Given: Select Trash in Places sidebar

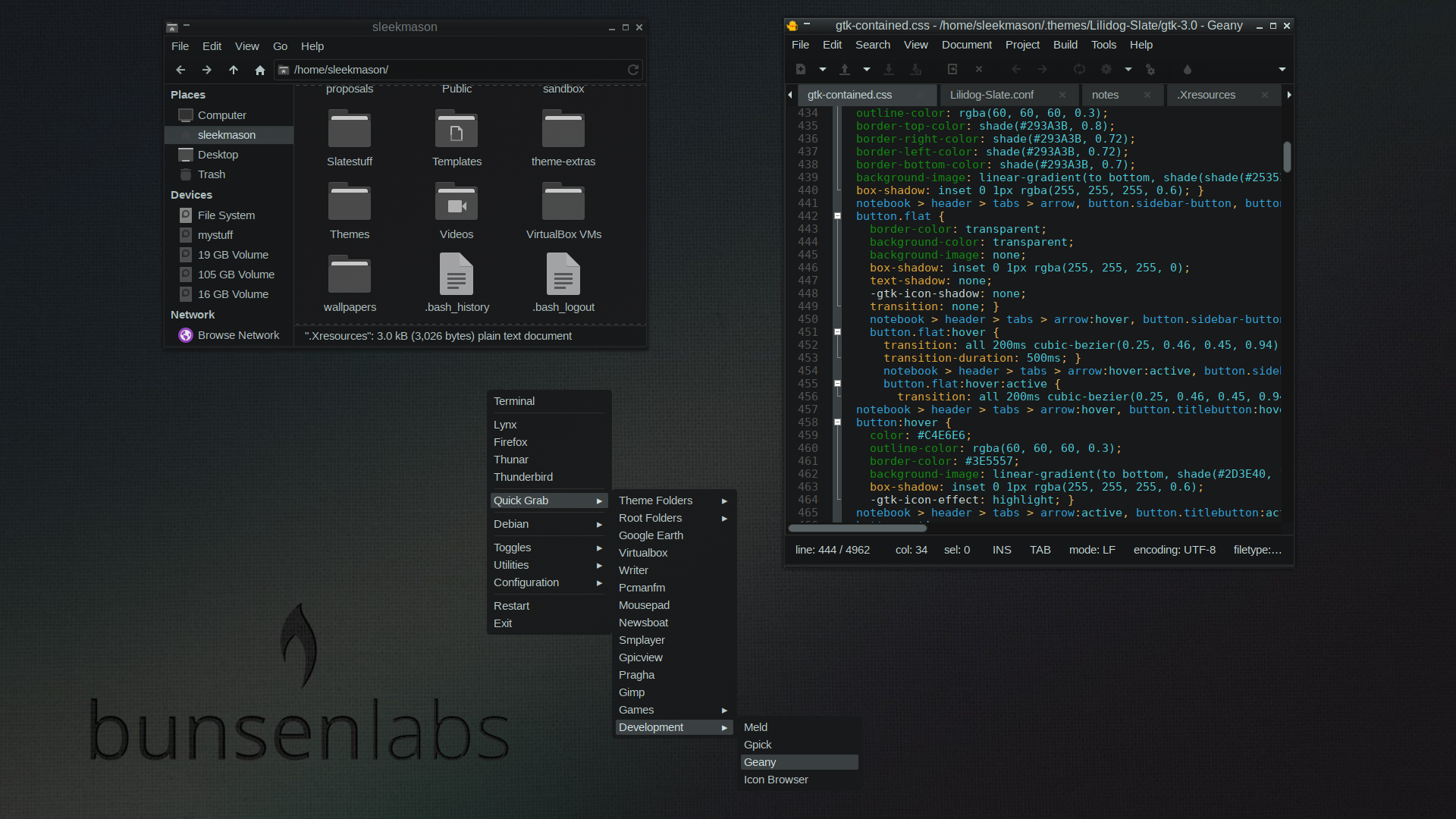Looking at the screenshot, I should 228,174.
